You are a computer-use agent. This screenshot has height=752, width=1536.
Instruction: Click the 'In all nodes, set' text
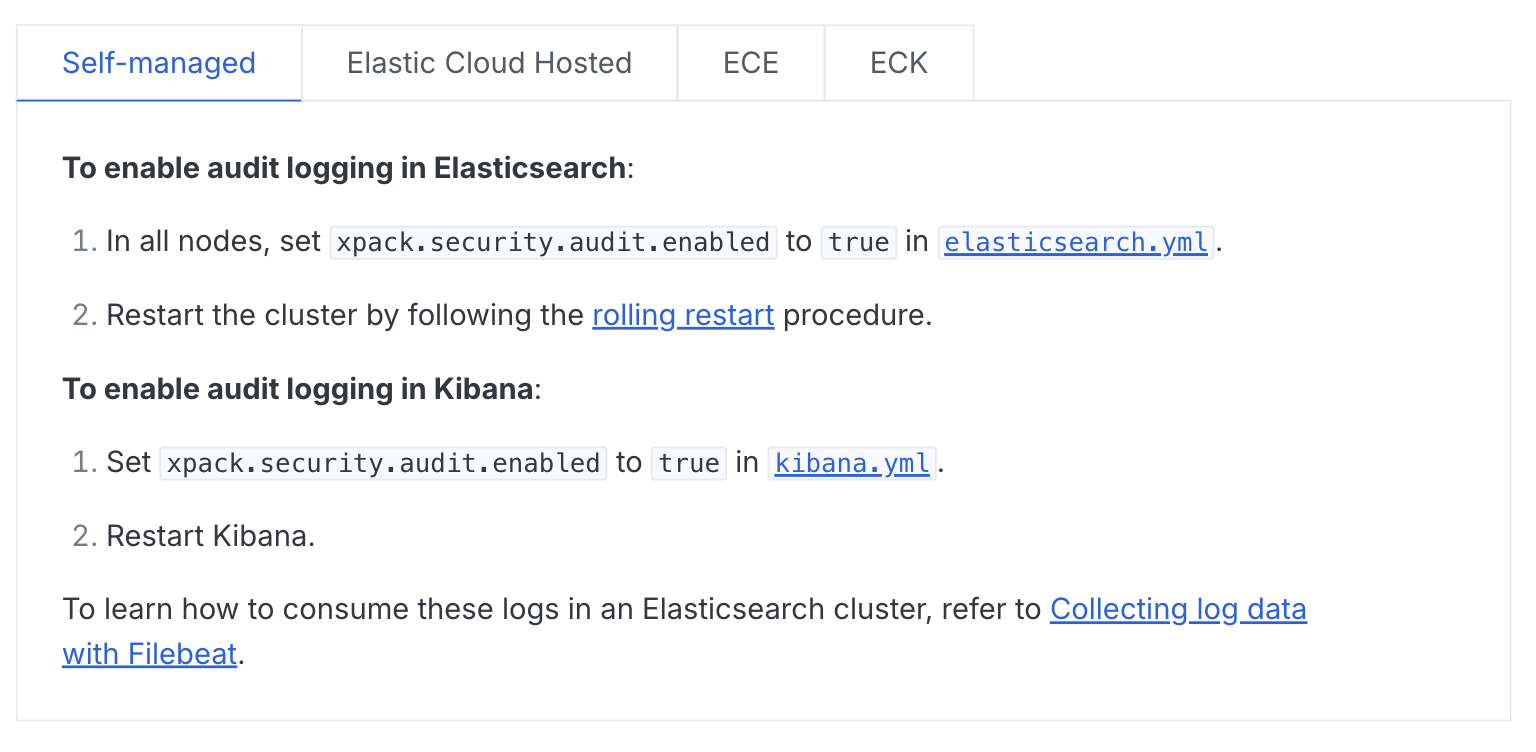click(x=213, y=243)
